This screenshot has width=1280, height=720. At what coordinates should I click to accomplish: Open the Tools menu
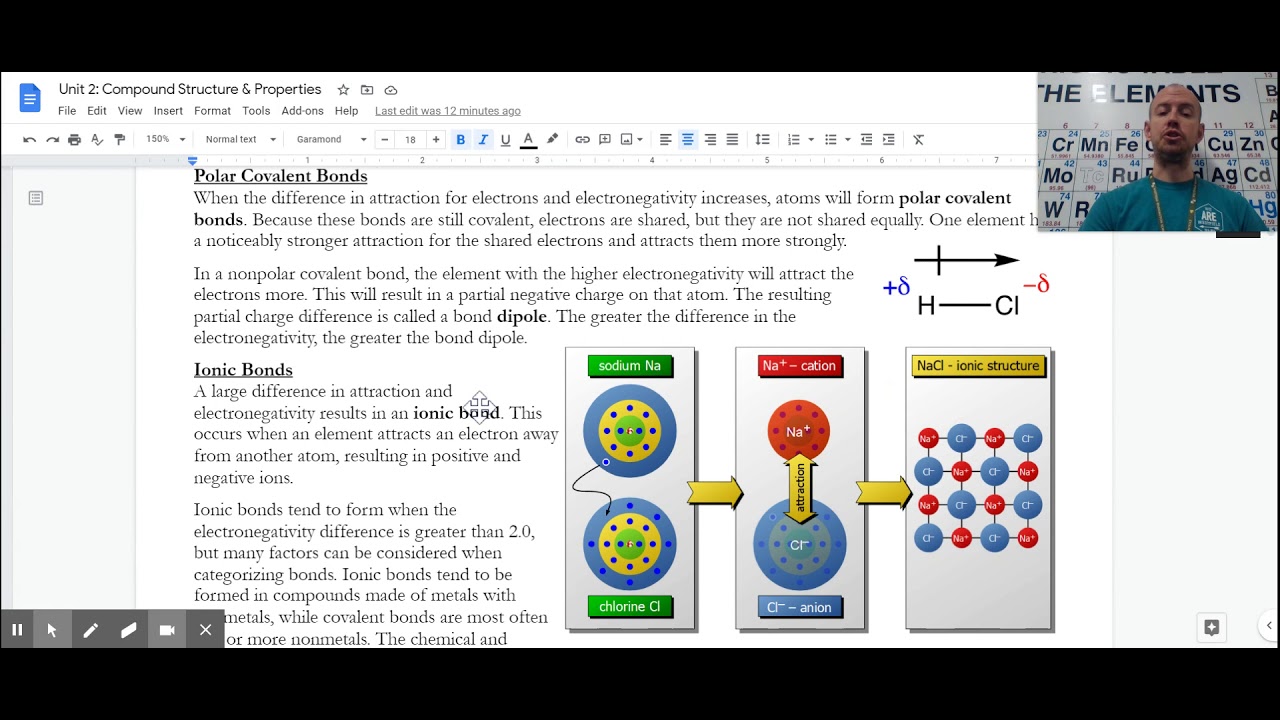256,111
